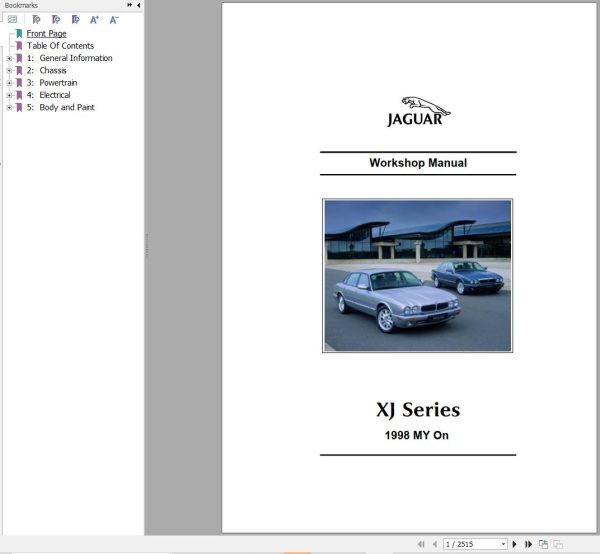Click the previous view icon in status bar
The width and height of the screenshot is (600, 554).
pyautogui.click(x=543, y=544)
